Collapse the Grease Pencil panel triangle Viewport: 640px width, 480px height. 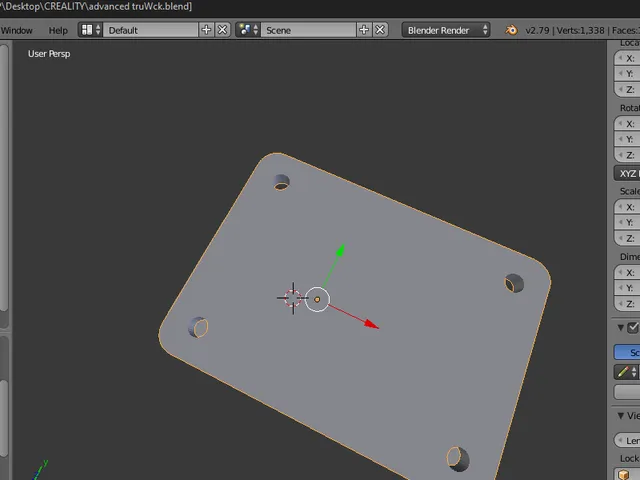(621, 327)
